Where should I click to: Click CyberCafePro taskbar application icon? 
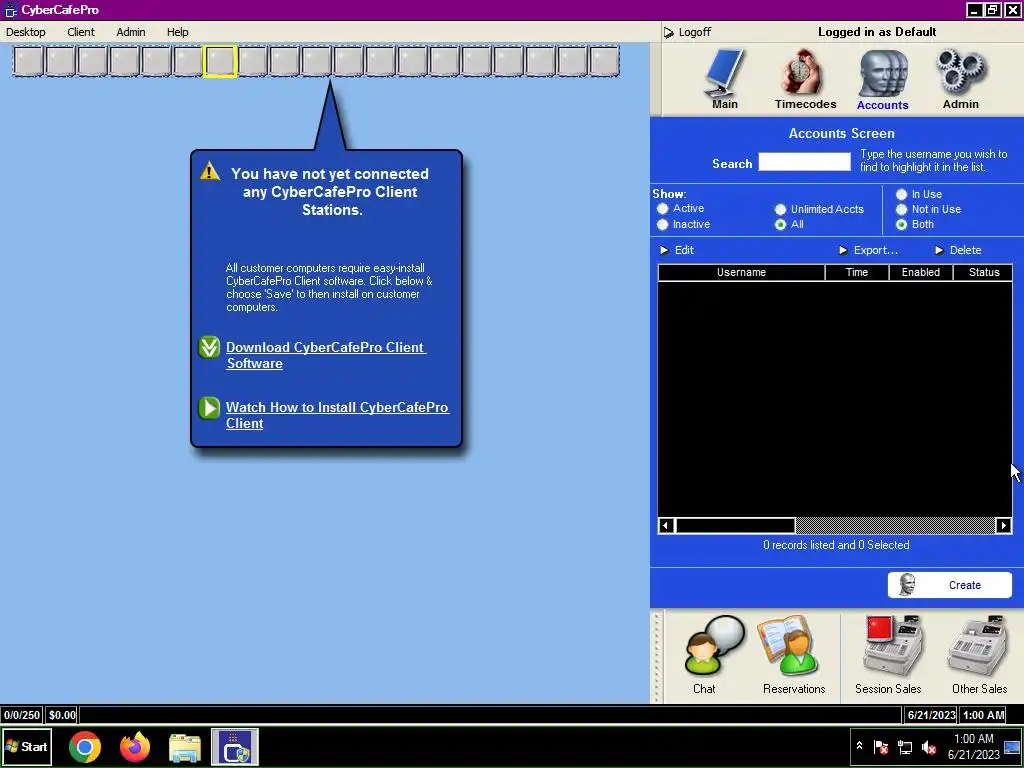(235, 746)
